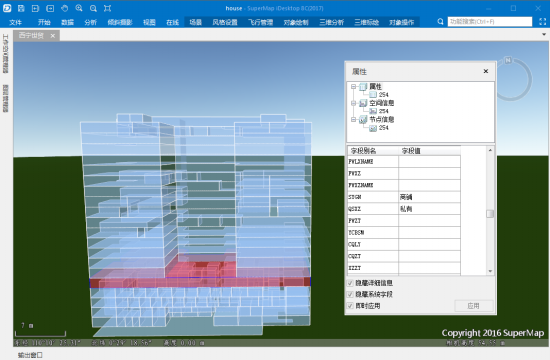The width and height of the screenshot is (550, 360).
Task: Click the SuperMap application logo icon
Action: point(7,8)
